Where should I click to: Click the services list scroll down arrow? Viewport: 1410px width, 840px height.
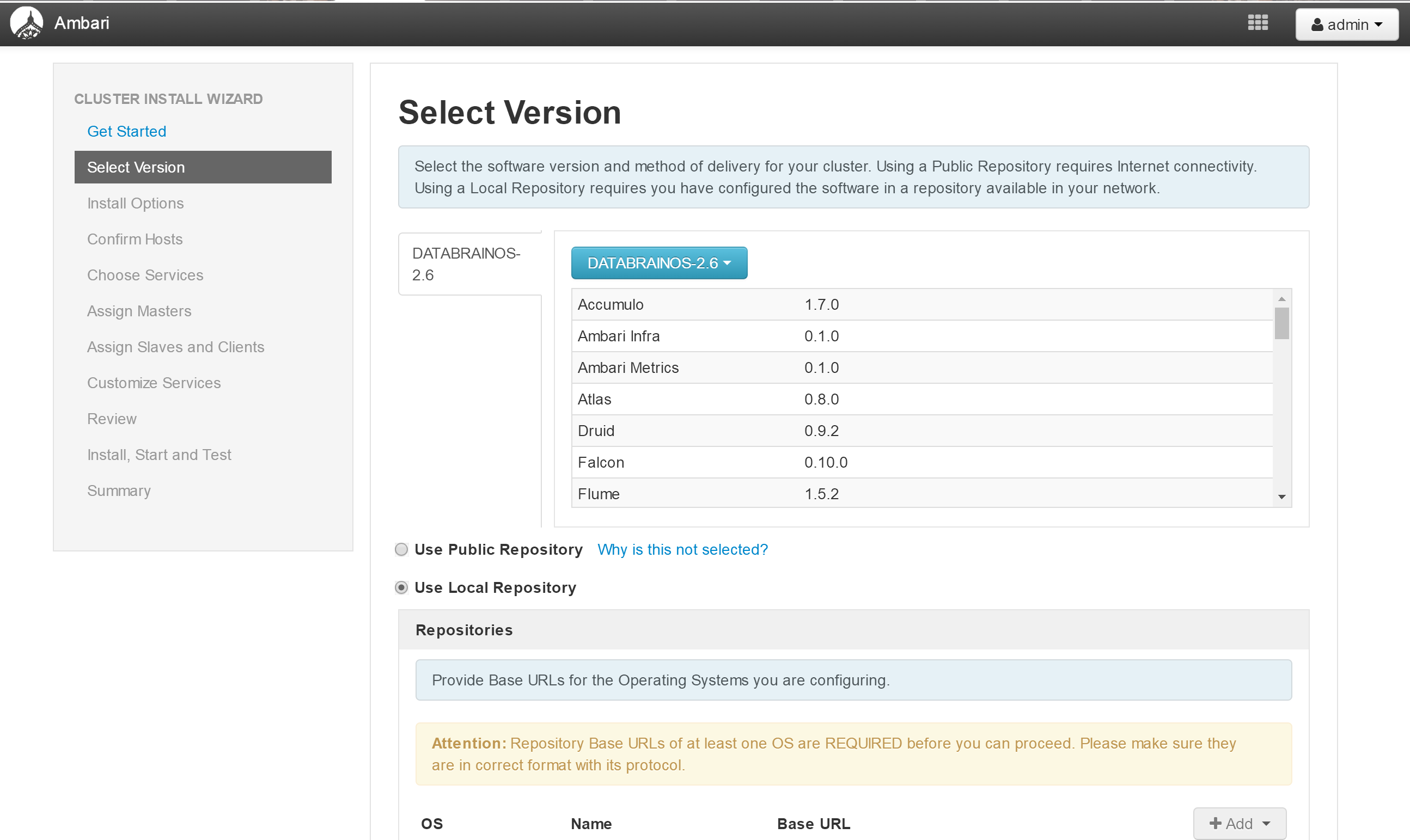pos(1282,497)
